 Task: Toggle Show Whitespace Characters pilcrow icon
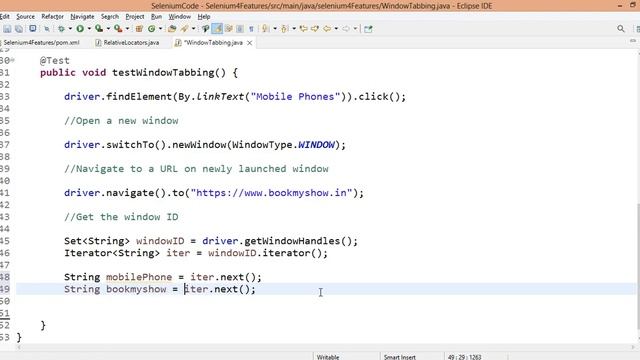point(251,29)
